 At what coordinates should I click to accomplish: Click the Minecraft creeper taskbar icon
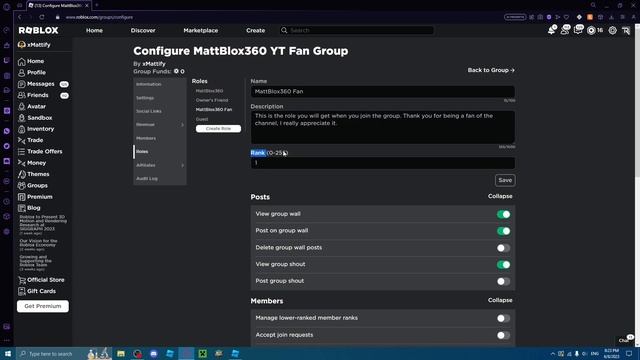[202, 353]
